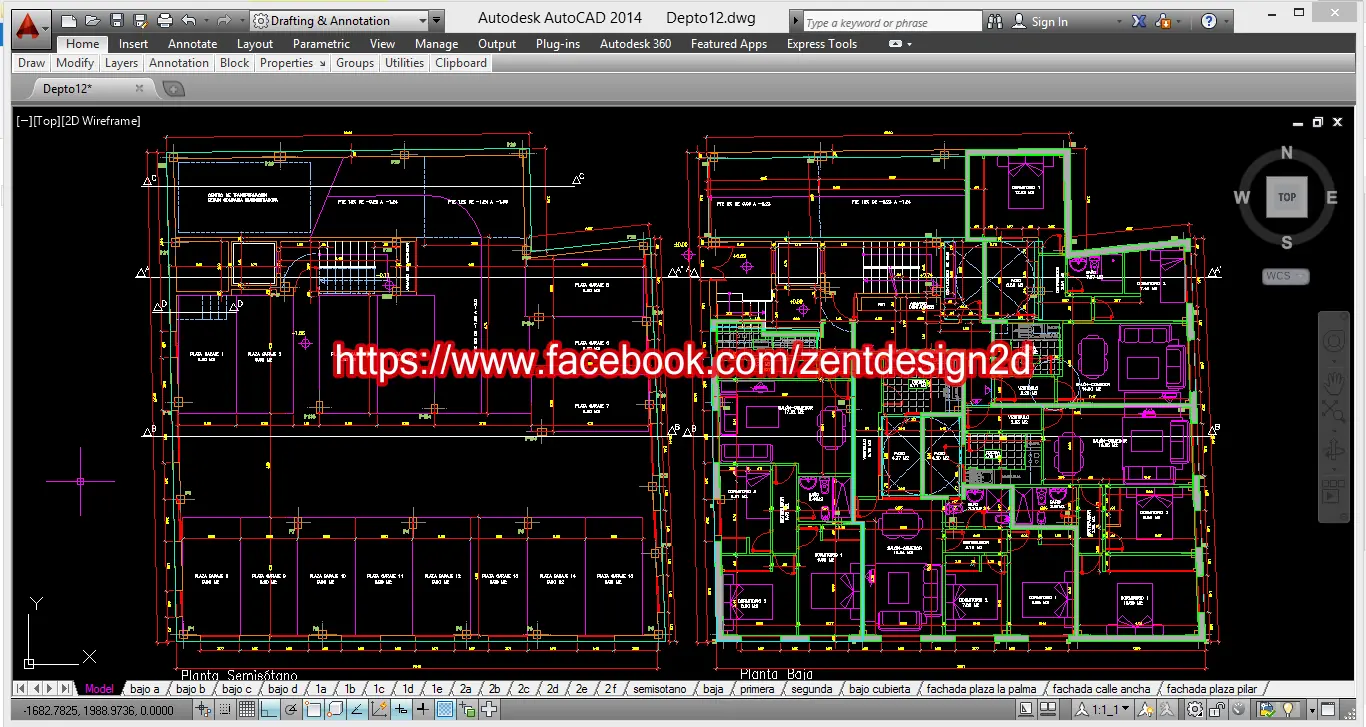
Task: Switch to the Home ribbon tab
Action: pos(82,44)
